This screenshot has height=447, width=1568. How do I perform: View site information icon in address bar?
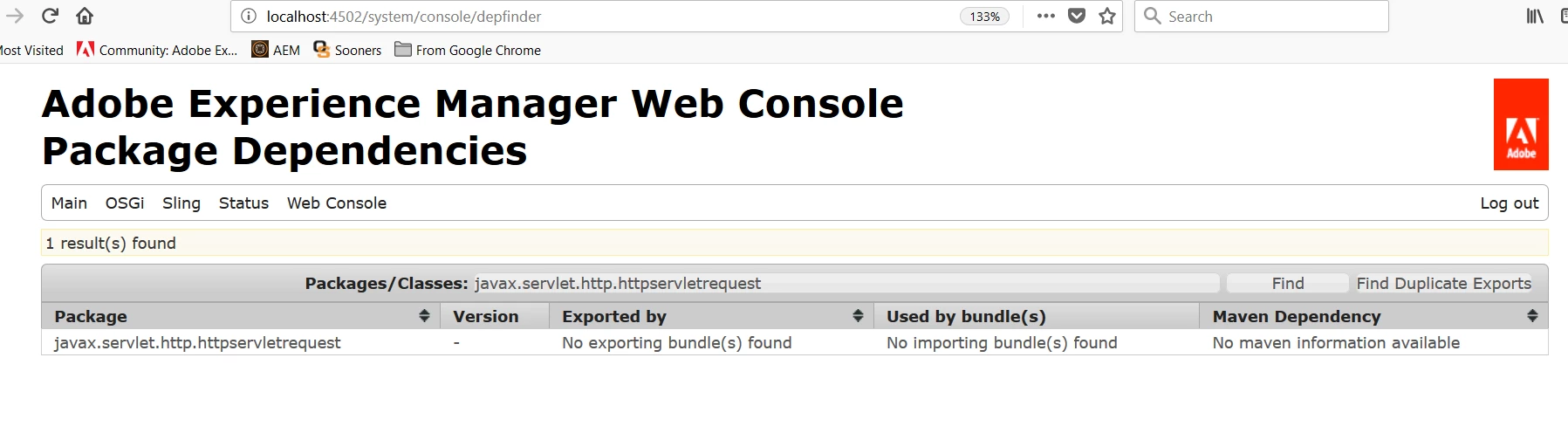point(249,16)
